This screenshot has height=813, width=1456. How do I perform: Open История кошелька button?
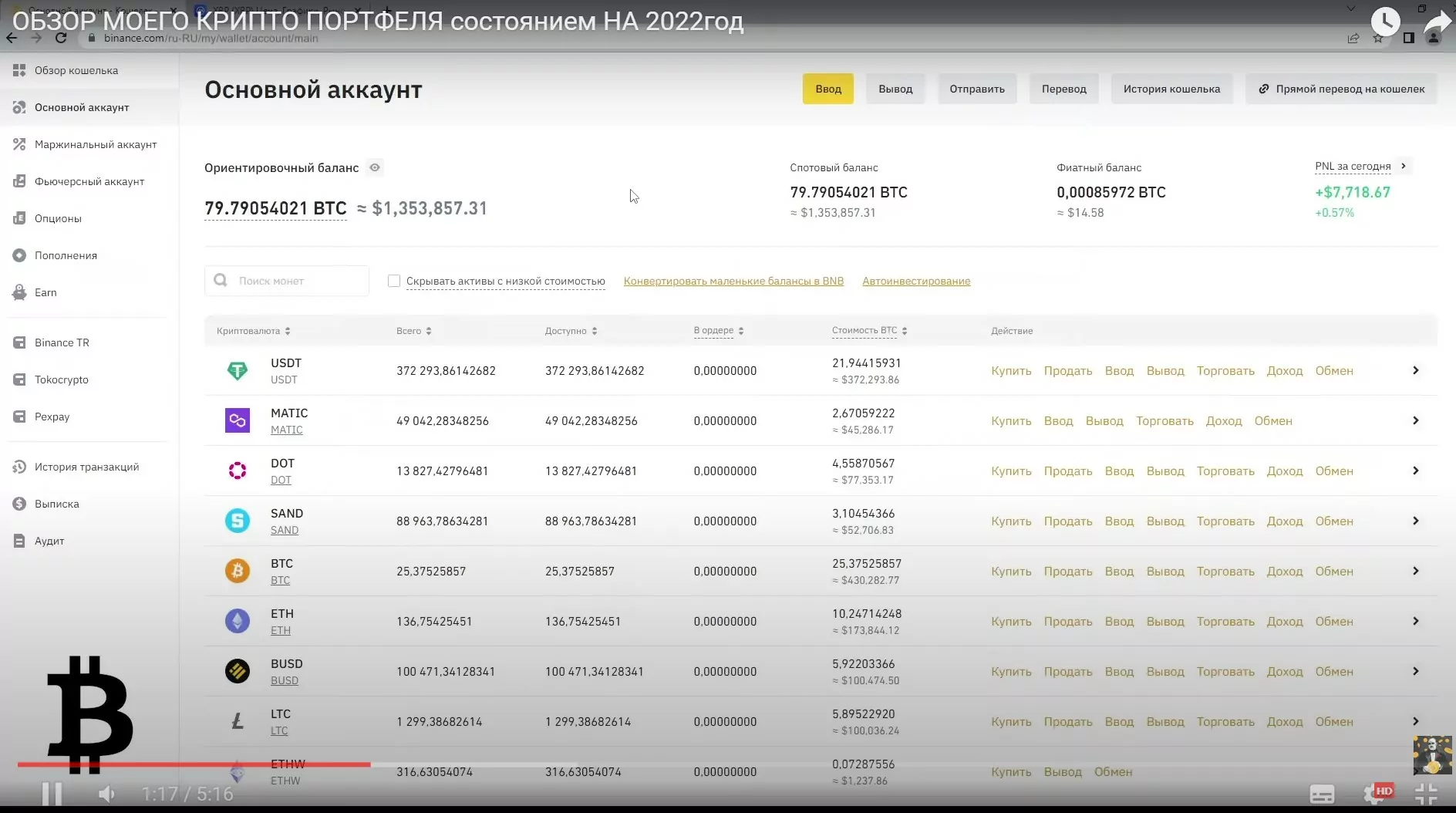(1171, 89)
